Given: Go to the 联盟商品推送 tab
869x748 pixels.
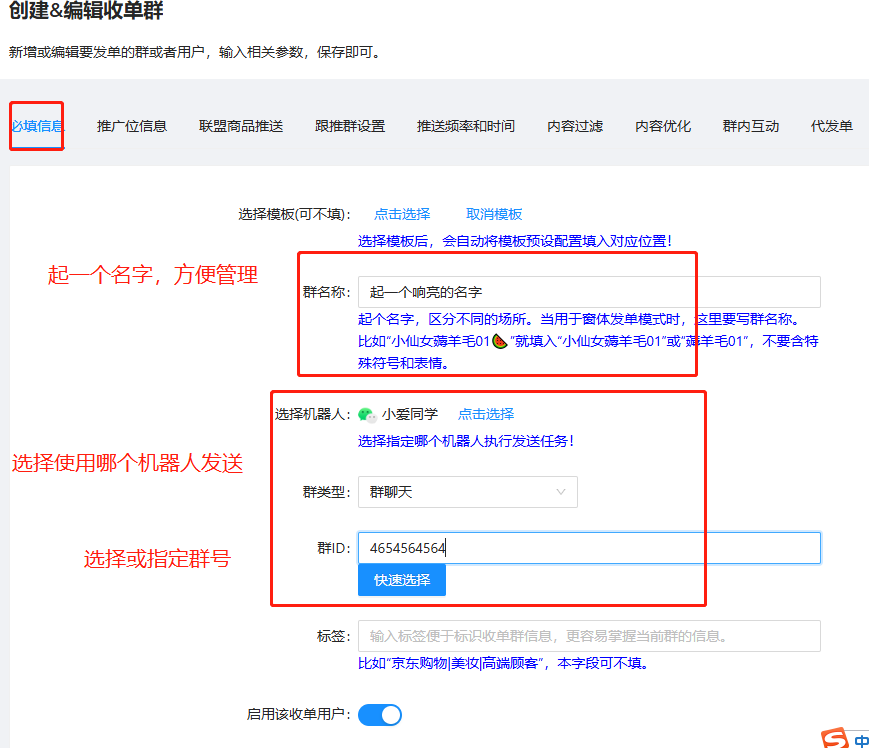Looking at the screenshot, I should click(x=241, y=126).
